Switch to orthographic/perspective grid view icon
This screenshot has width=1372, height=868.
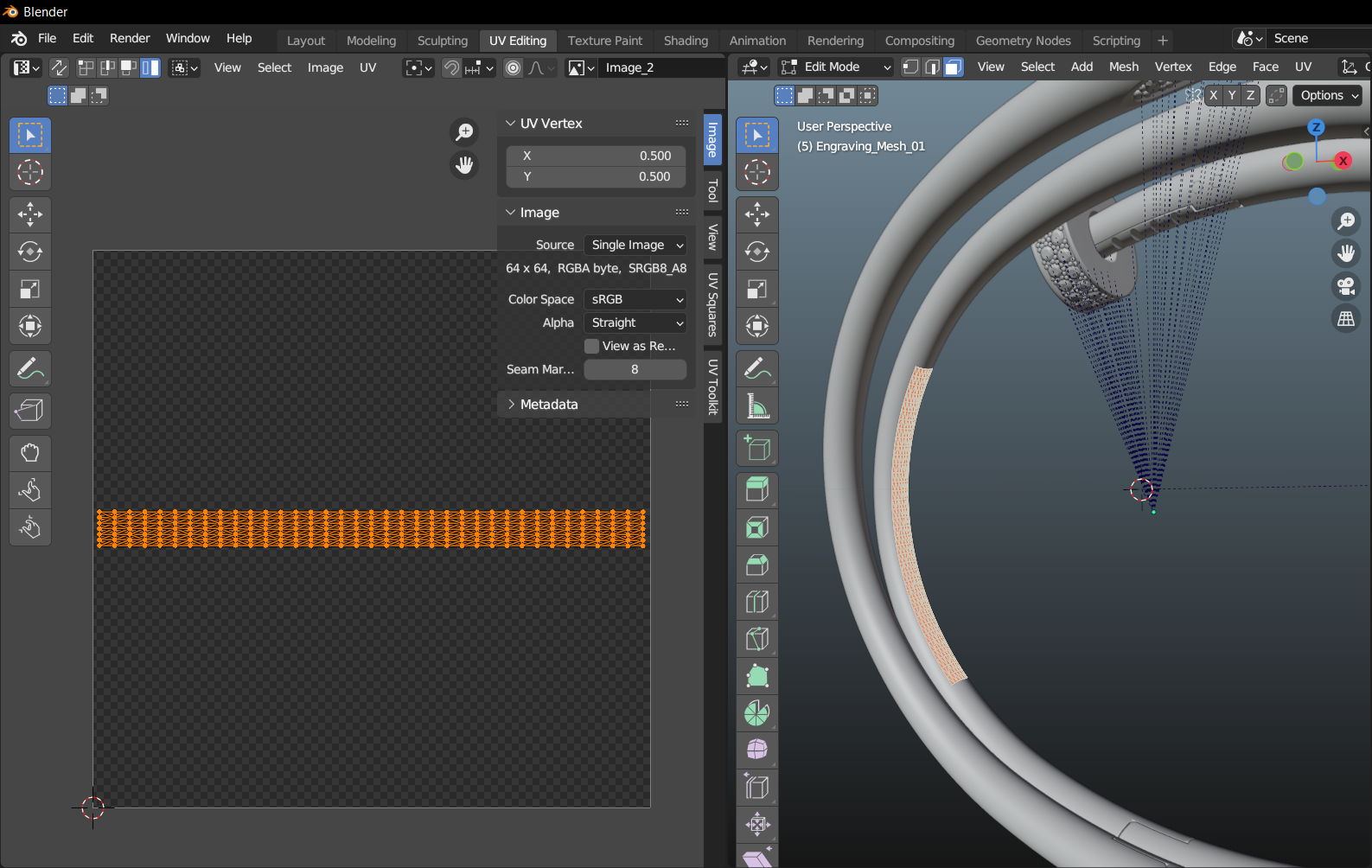click(1346, 319)
